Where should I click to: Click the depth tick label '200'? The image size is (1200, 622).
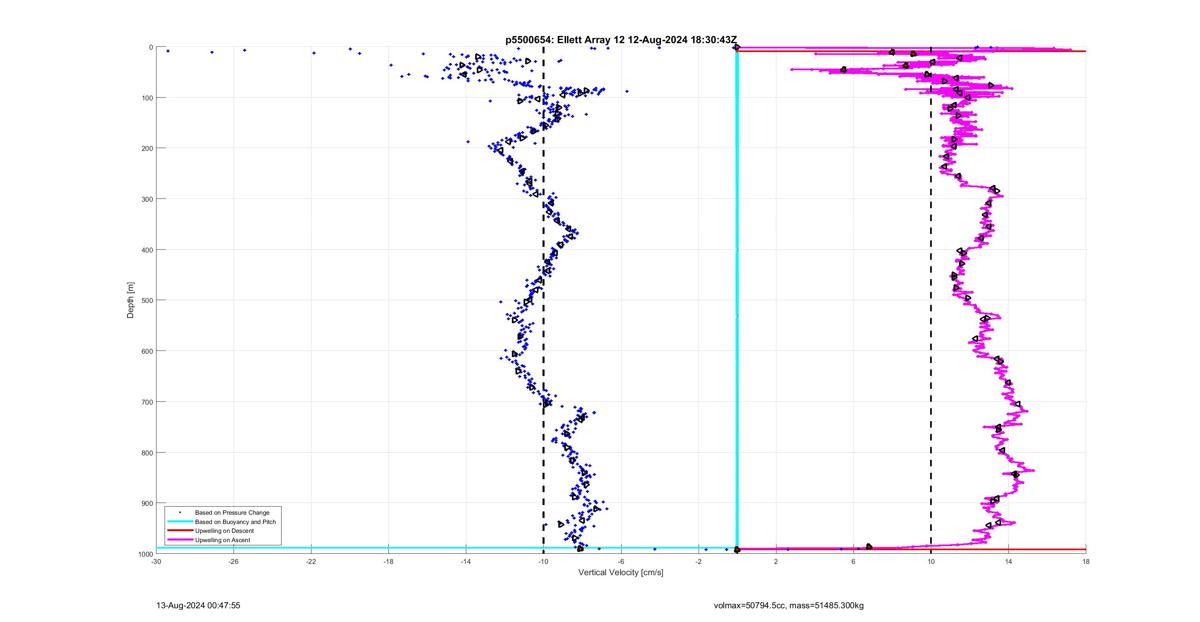tap(146, 148)
